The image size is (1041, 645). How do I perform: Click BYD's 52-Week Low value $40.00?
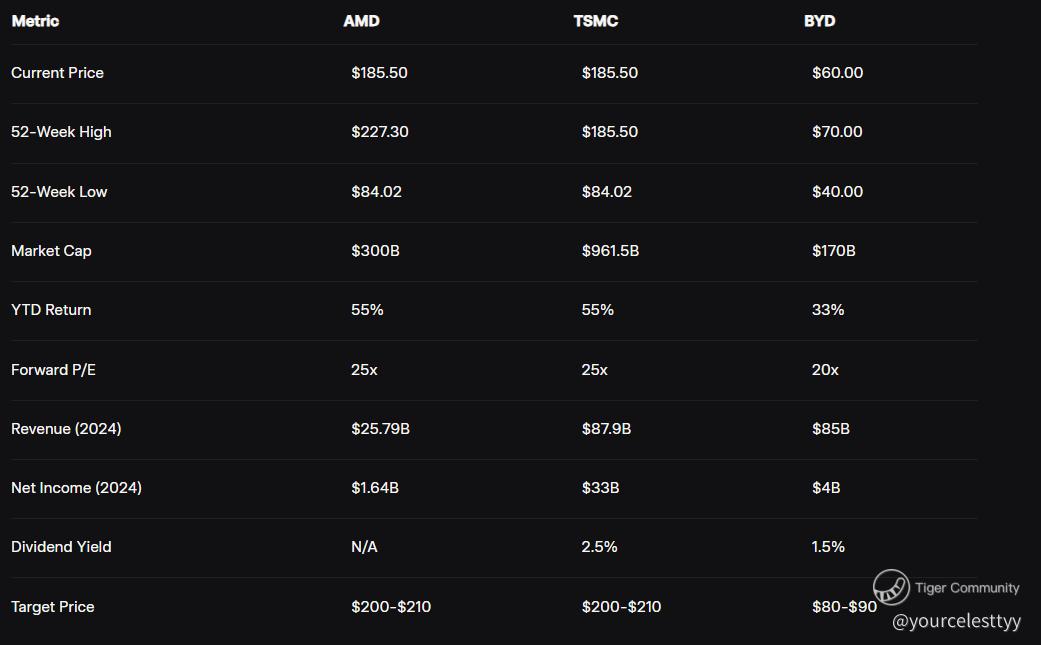tap(837, 192)
